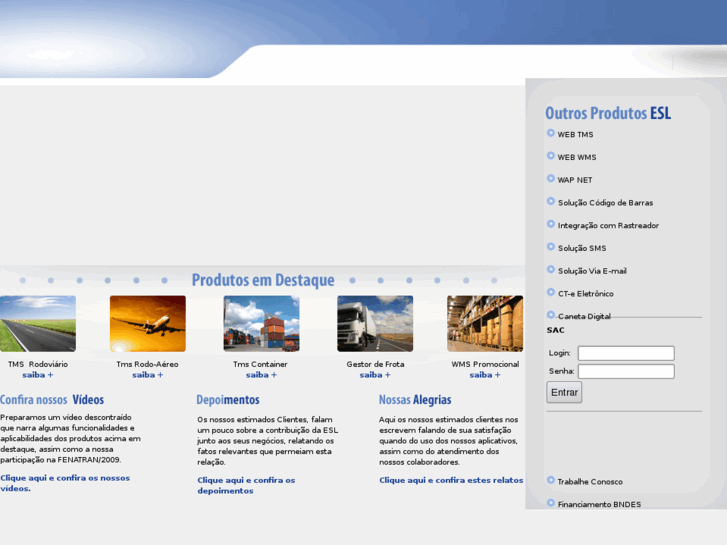This screenshot has width=727, height=545.
Task: Click saiba + under Tms Rodo-Aéreo
Action: [x=148, y=375]
